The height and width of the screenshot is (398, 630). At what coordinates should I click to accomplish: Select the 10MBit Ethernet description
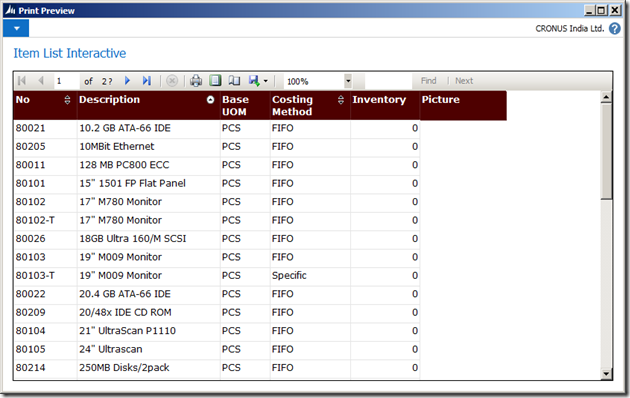point(117,147)
